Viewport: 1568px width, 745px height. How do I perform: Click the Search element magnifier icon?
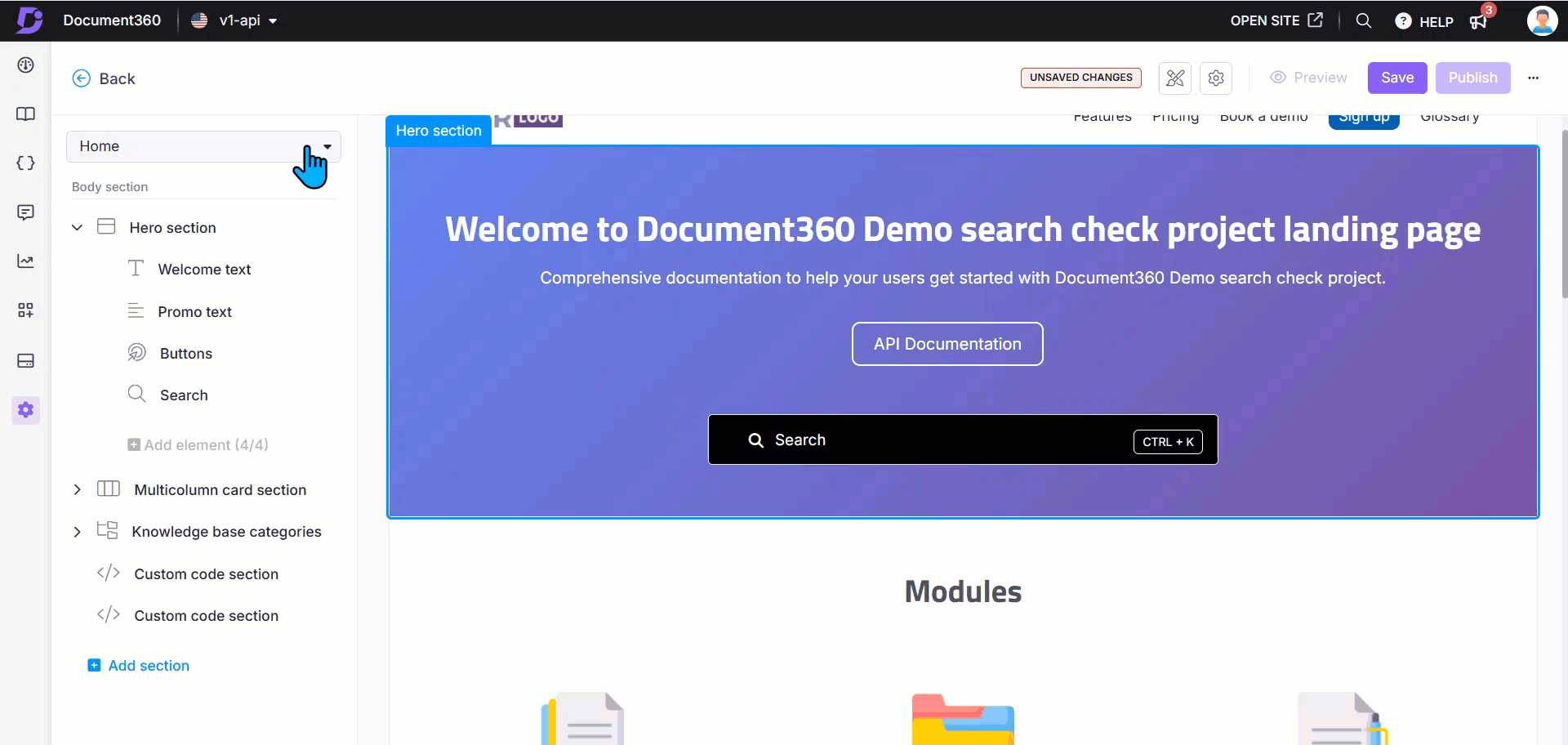pos(136,394)
